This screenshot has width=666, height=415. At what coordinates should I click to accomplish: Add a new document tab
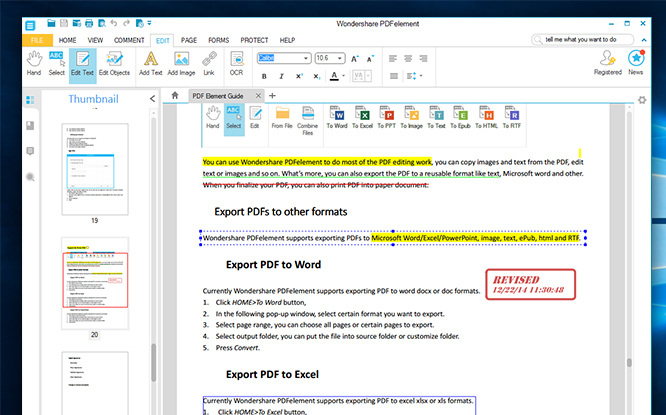pyautogui.click(x=272, y=96)
